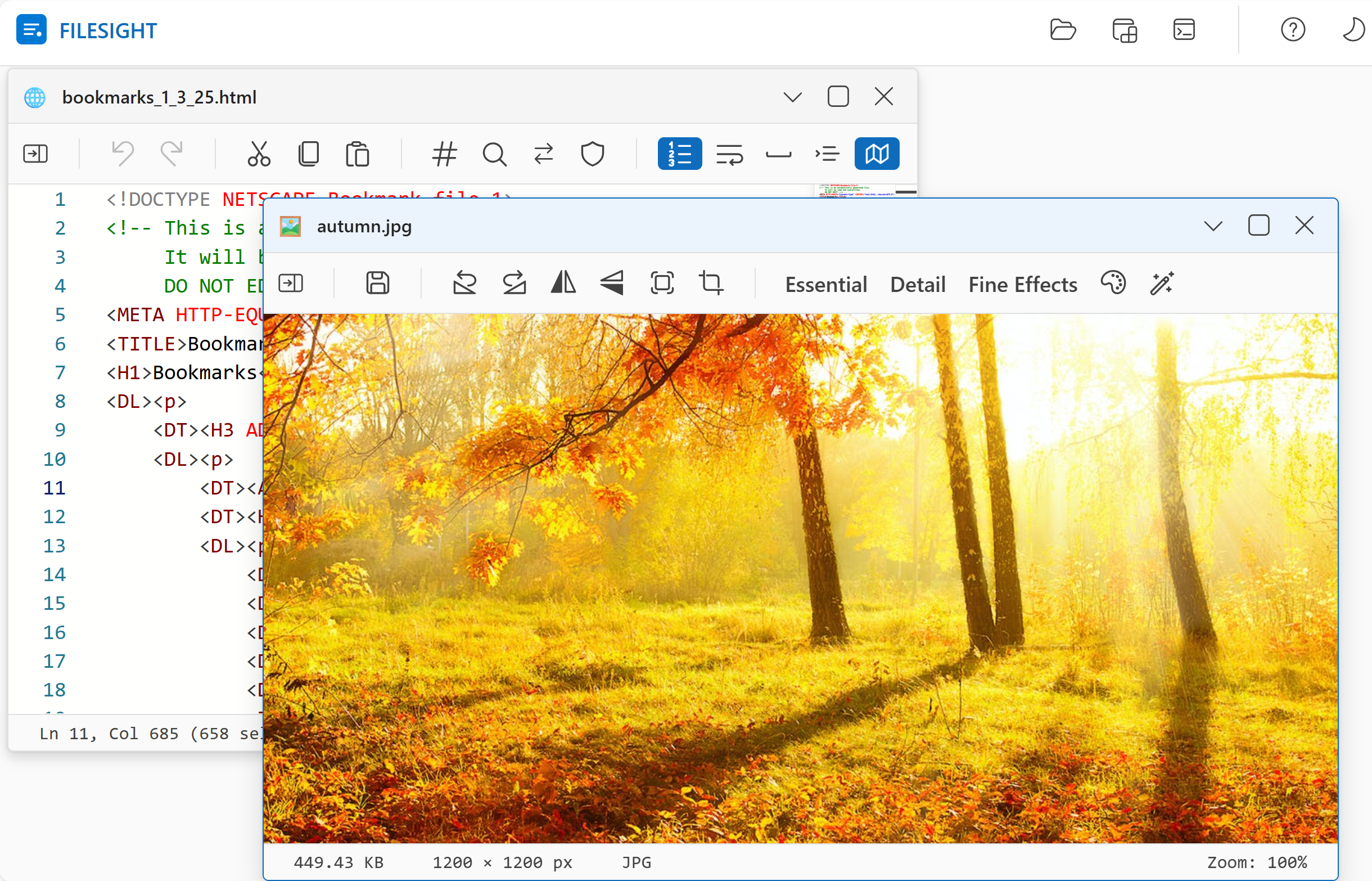This screenshot has height=881, width=1372.
Task: Click the crop tool icon
Action: click(x=711, y=283)
